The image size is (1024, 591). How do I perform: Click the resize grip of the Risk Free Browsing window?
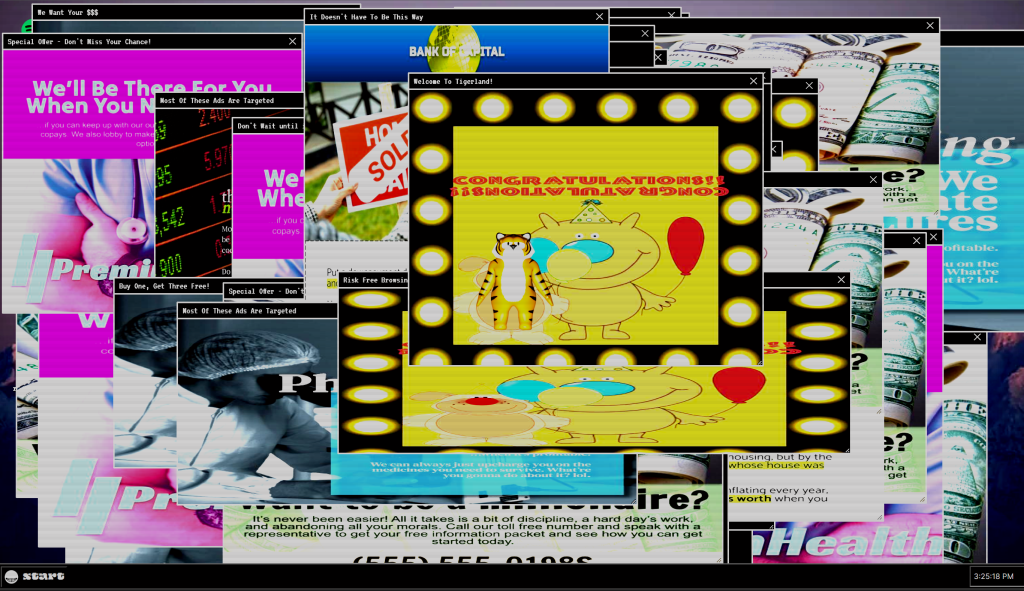[845, 449]
